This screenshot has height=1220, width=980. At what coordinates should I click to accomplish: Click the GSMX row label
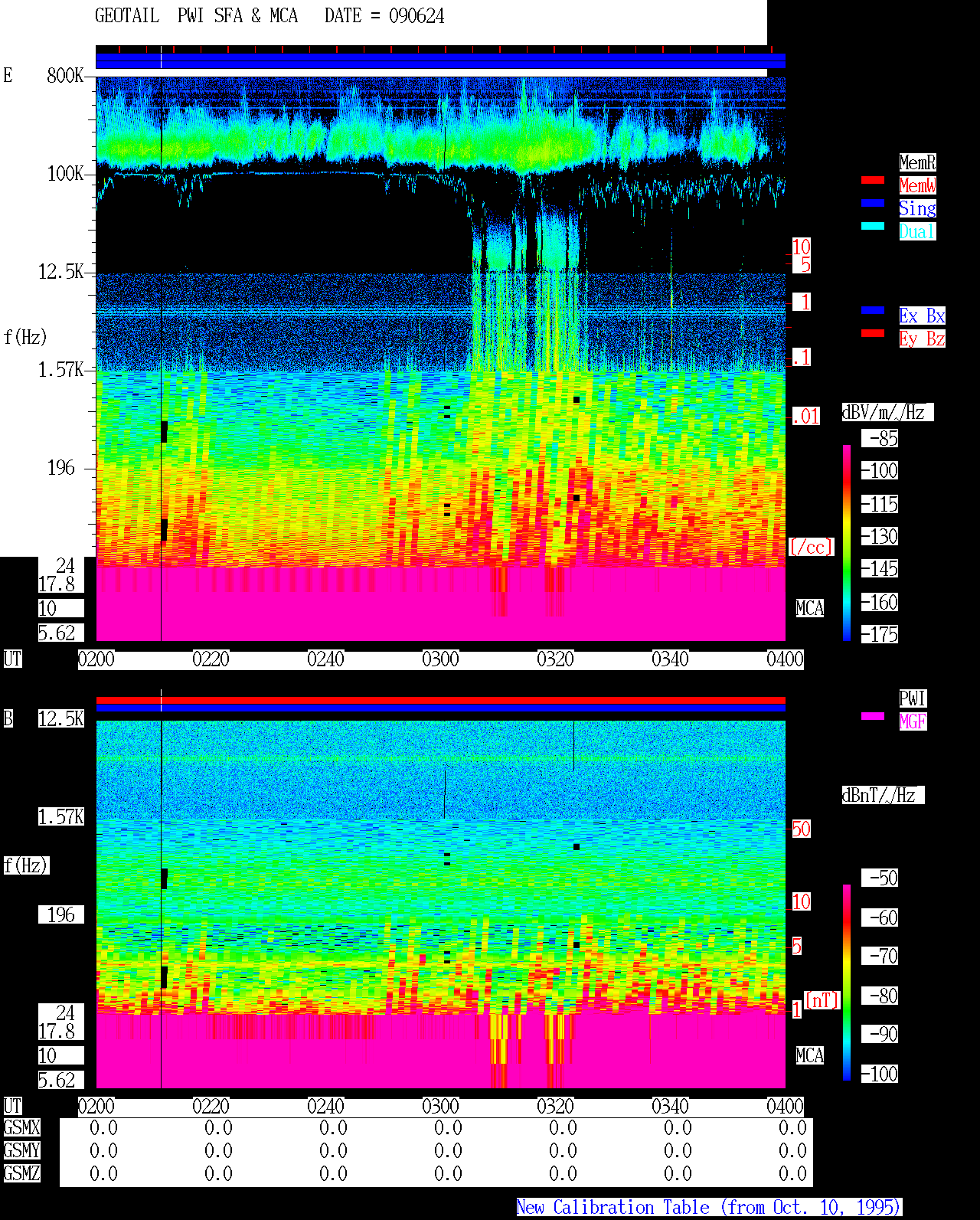pos(21,1128)
